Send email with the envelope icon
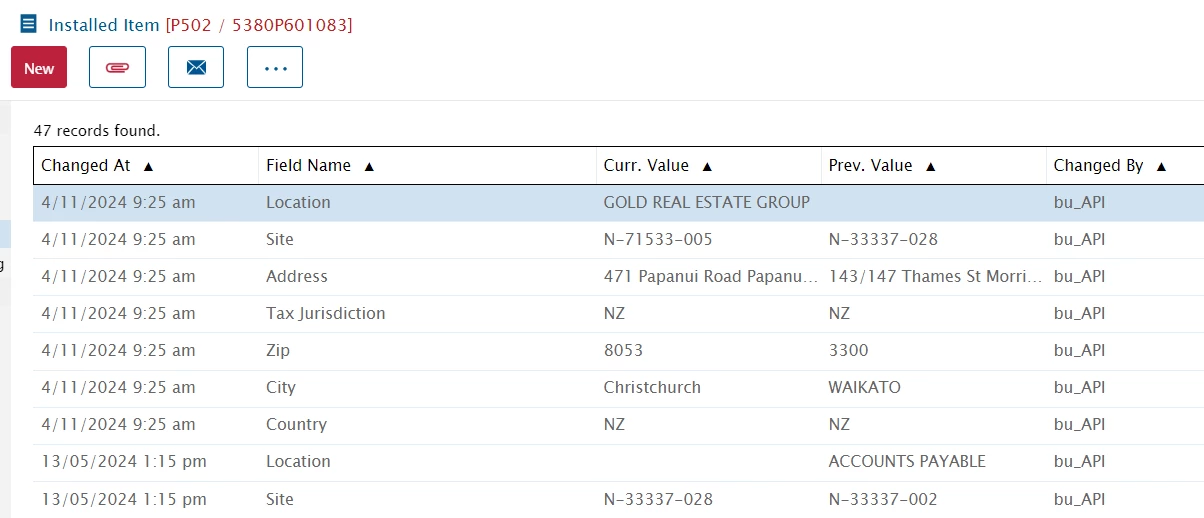The image size is (1204, 518). (x=196, y=67)
